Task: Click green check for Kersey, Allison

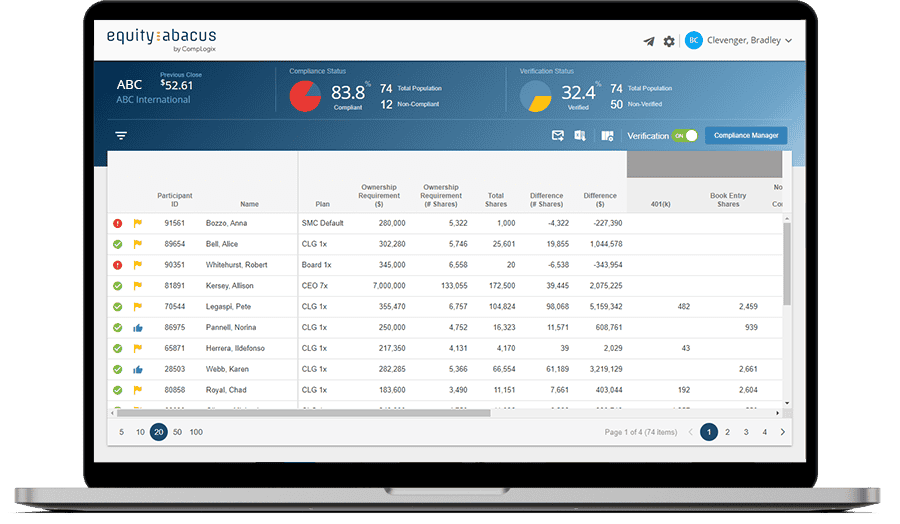Action: (x=118, y=286)
